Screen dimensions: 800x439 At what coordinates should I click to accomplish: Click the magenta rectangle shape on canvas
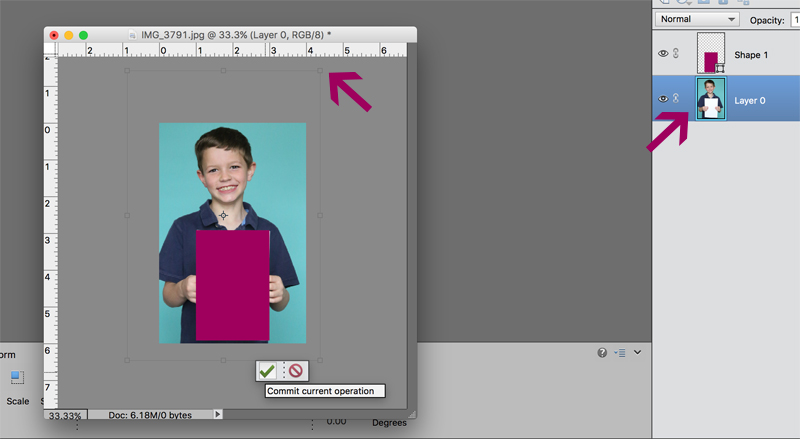233,285
